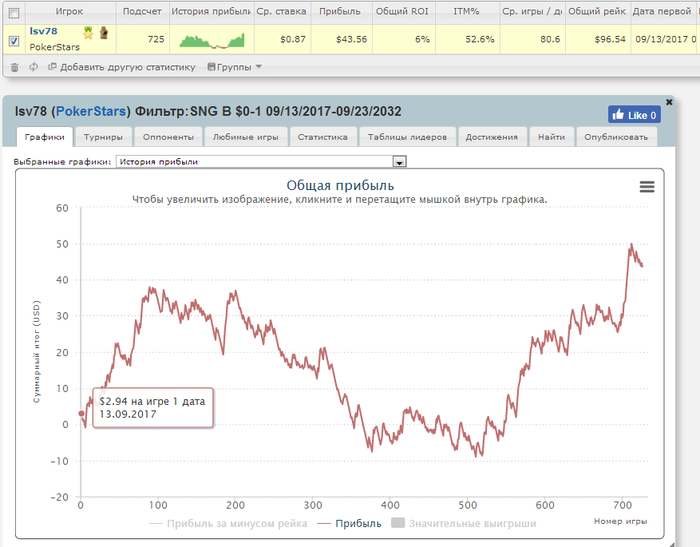Open the PokerStars link in the panel title
Screen dimensions: 700x547
click(91, 111)
